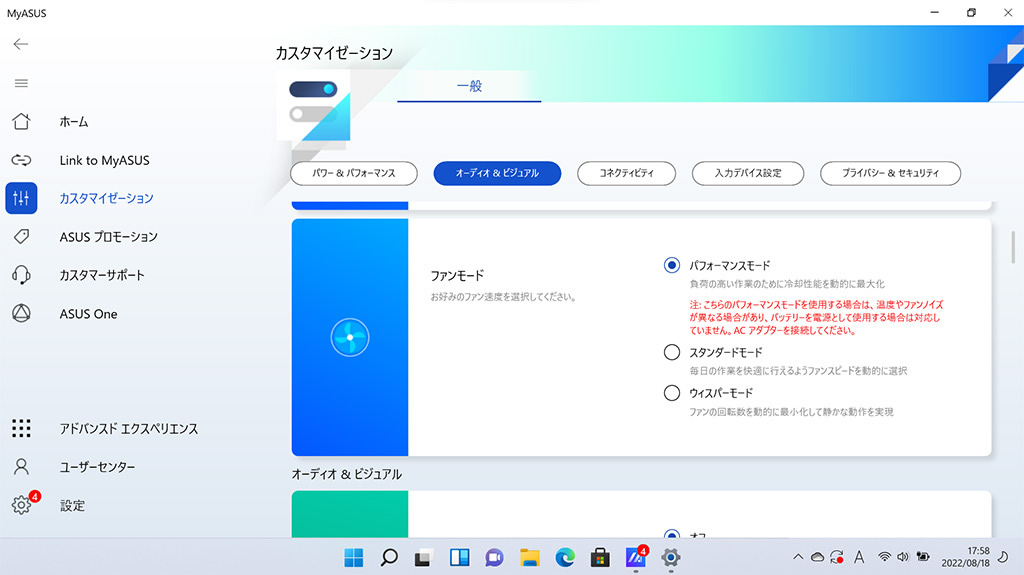Select コネクティビティ category pill
The image size is (1024, 575).
click(626, 173)
